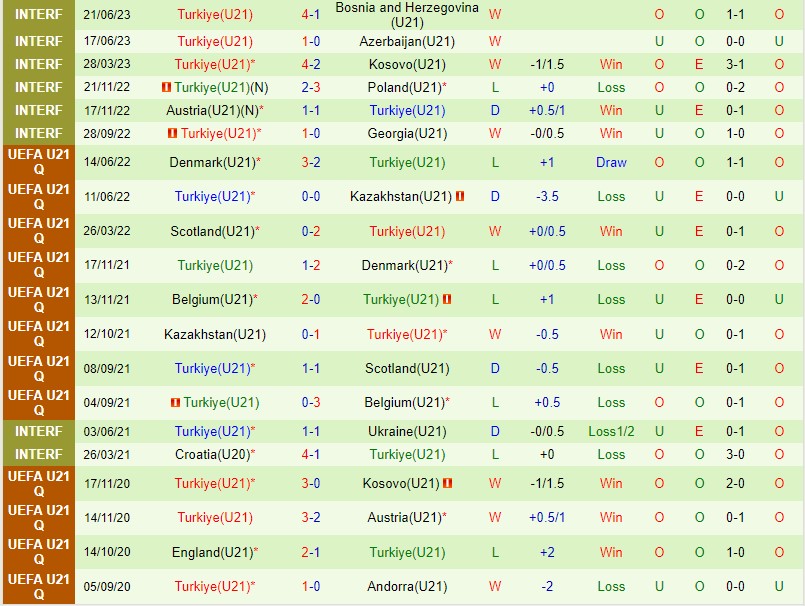Click red card icon beside Turkiye(U21) on 28/09/22
This screenshot has width=805, height=606.
pos(172,134)
